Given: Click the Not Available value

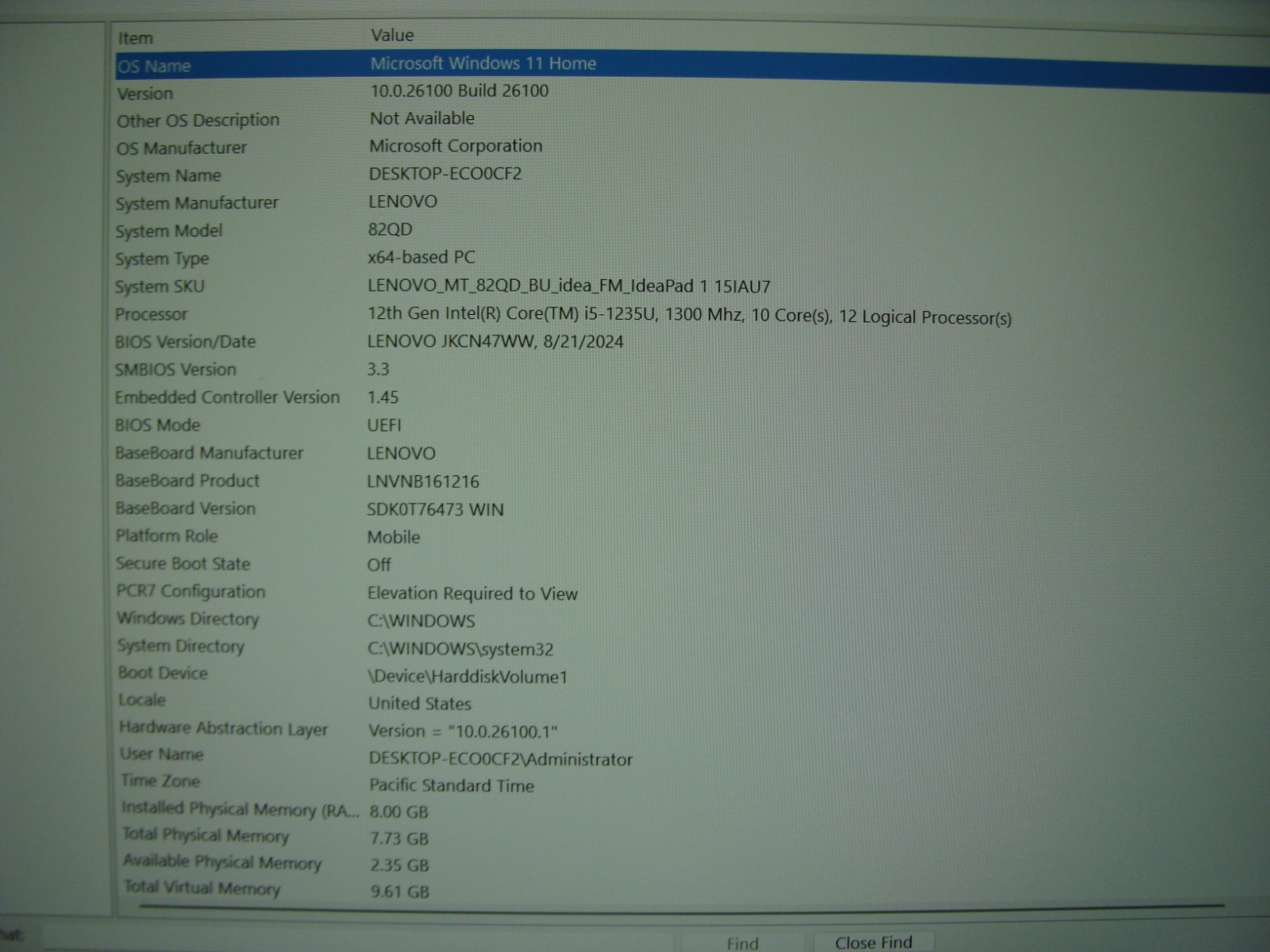Looking at the screenshot, I should click(x=422, y=118).
